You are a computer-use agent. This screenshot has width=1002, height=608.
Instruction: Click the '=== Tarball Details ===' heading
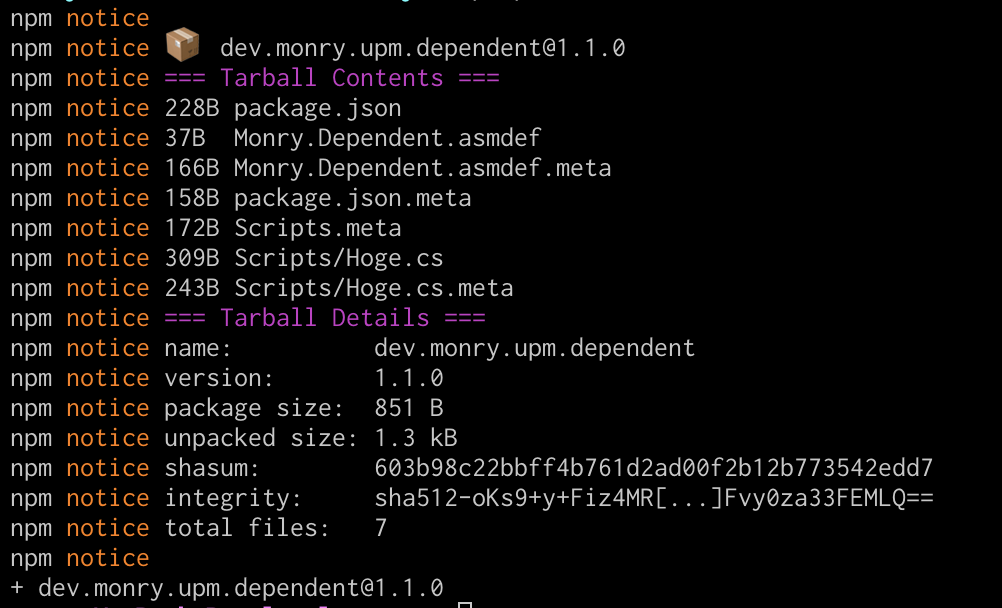(x=325, y=318)
